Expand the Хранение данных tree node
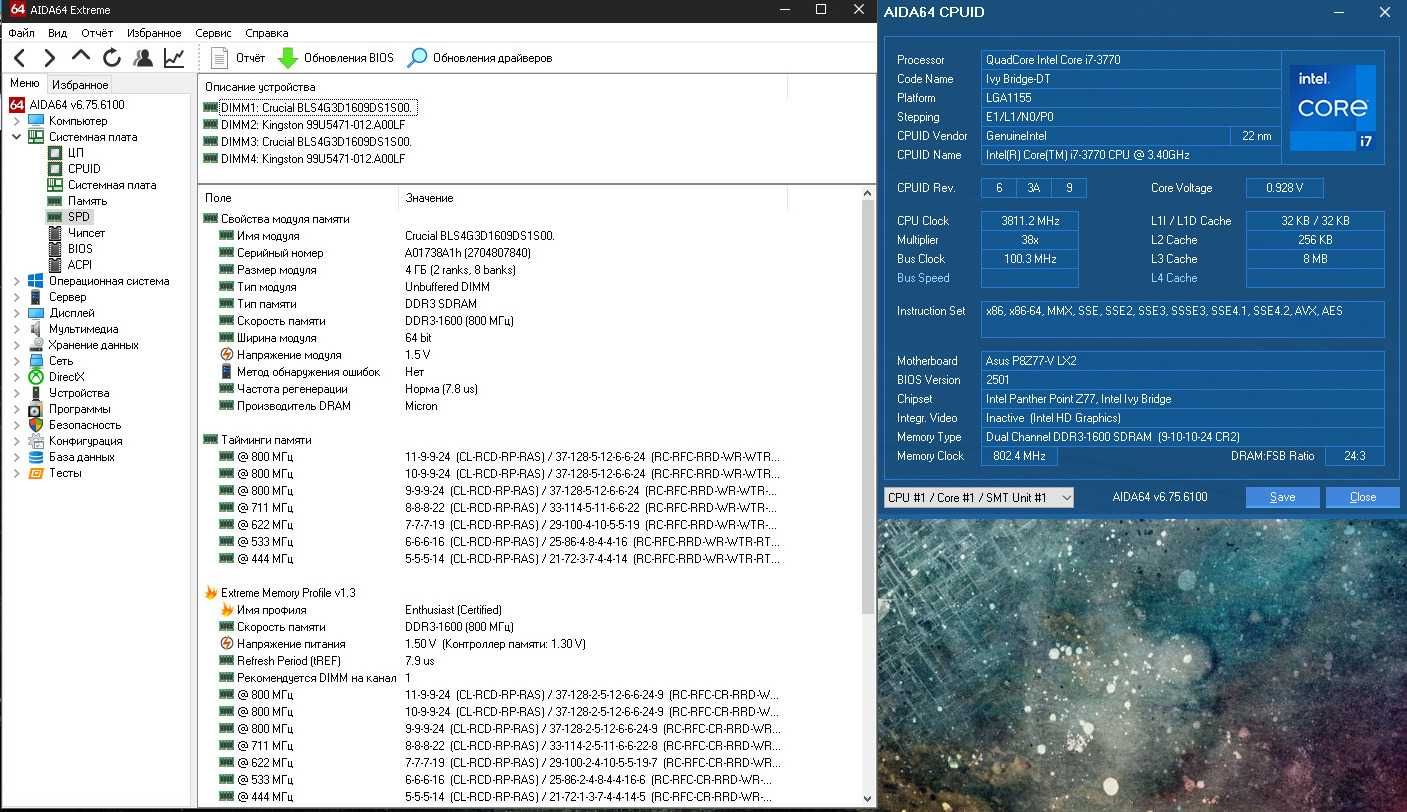Image resolution: width=1407 pixels, height=812 pixels. pos(17,345)
